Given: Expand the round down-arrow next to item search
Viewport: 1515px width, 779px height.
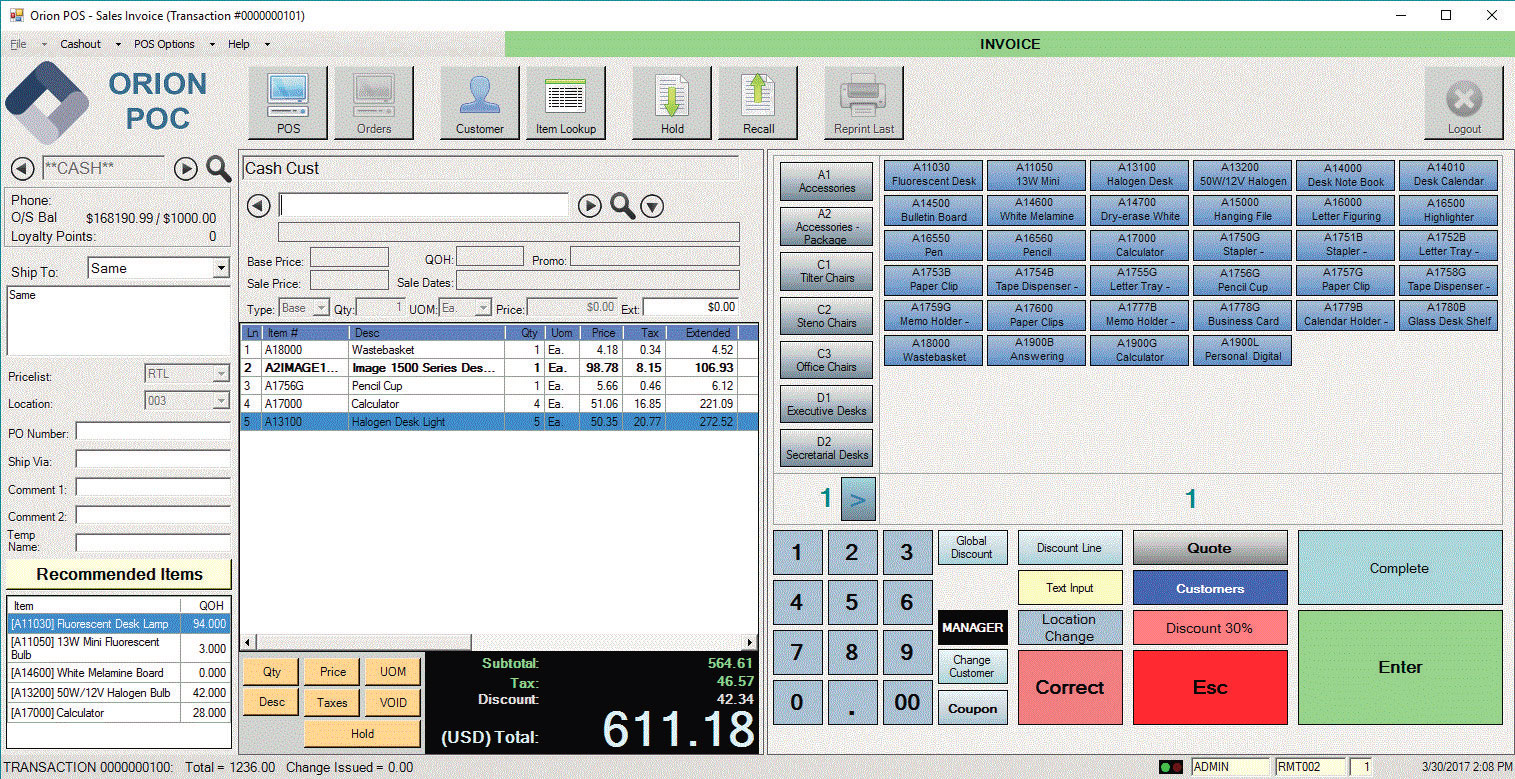Looking at the screenshot, I should (652, 206).
